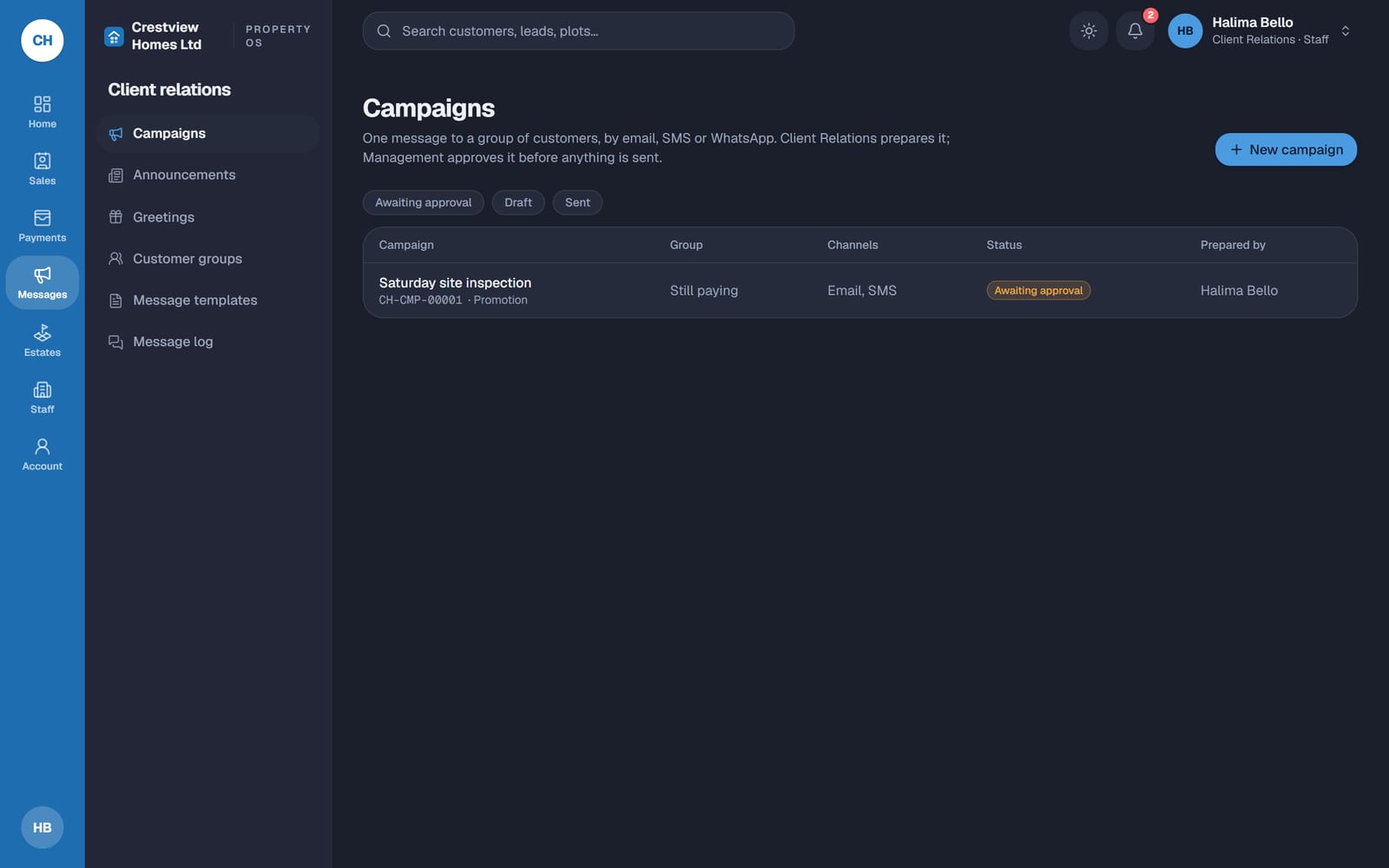Screen dimensions: 1389x868
Task: Open Customer groups page
Action: point(208,259)
